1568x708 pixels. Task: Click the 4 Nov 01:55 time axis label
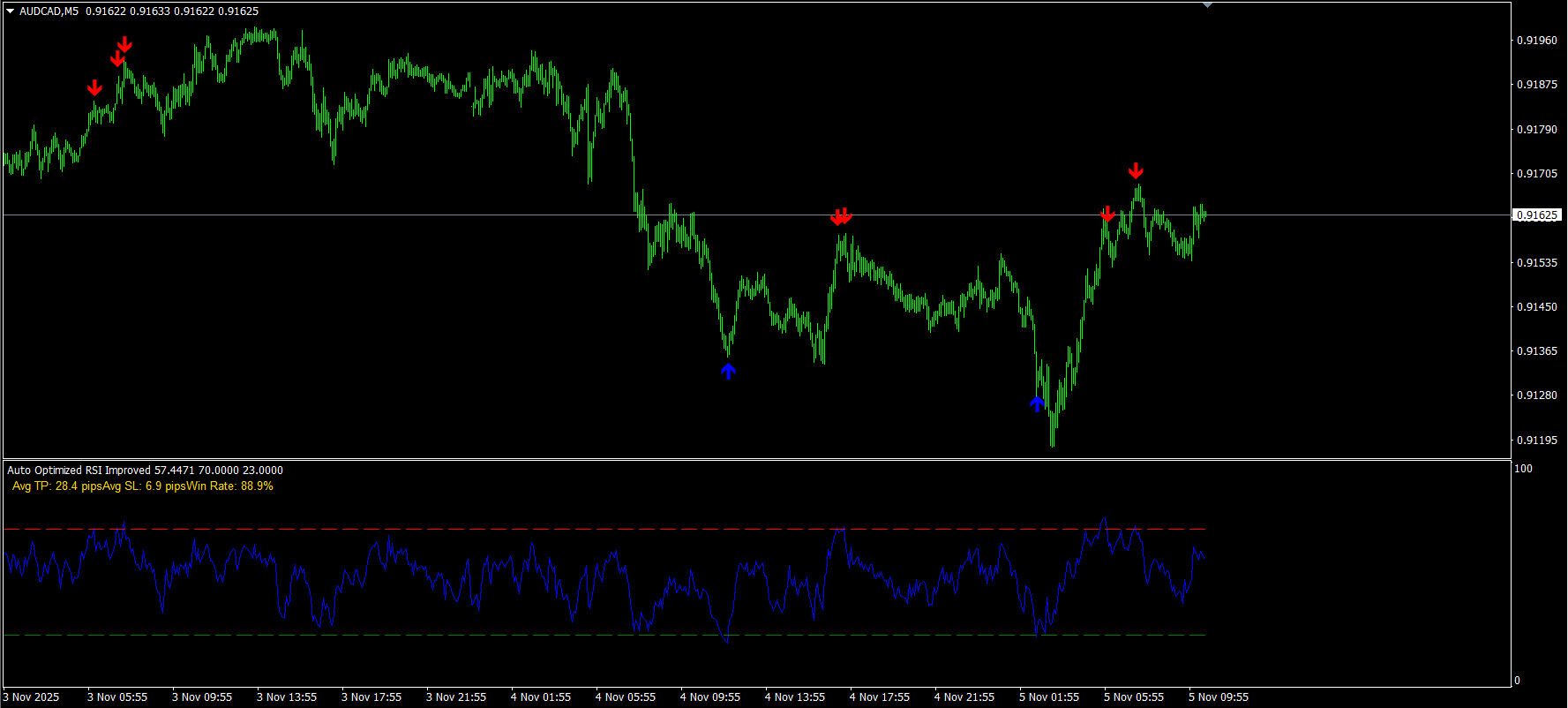point(541,697)
